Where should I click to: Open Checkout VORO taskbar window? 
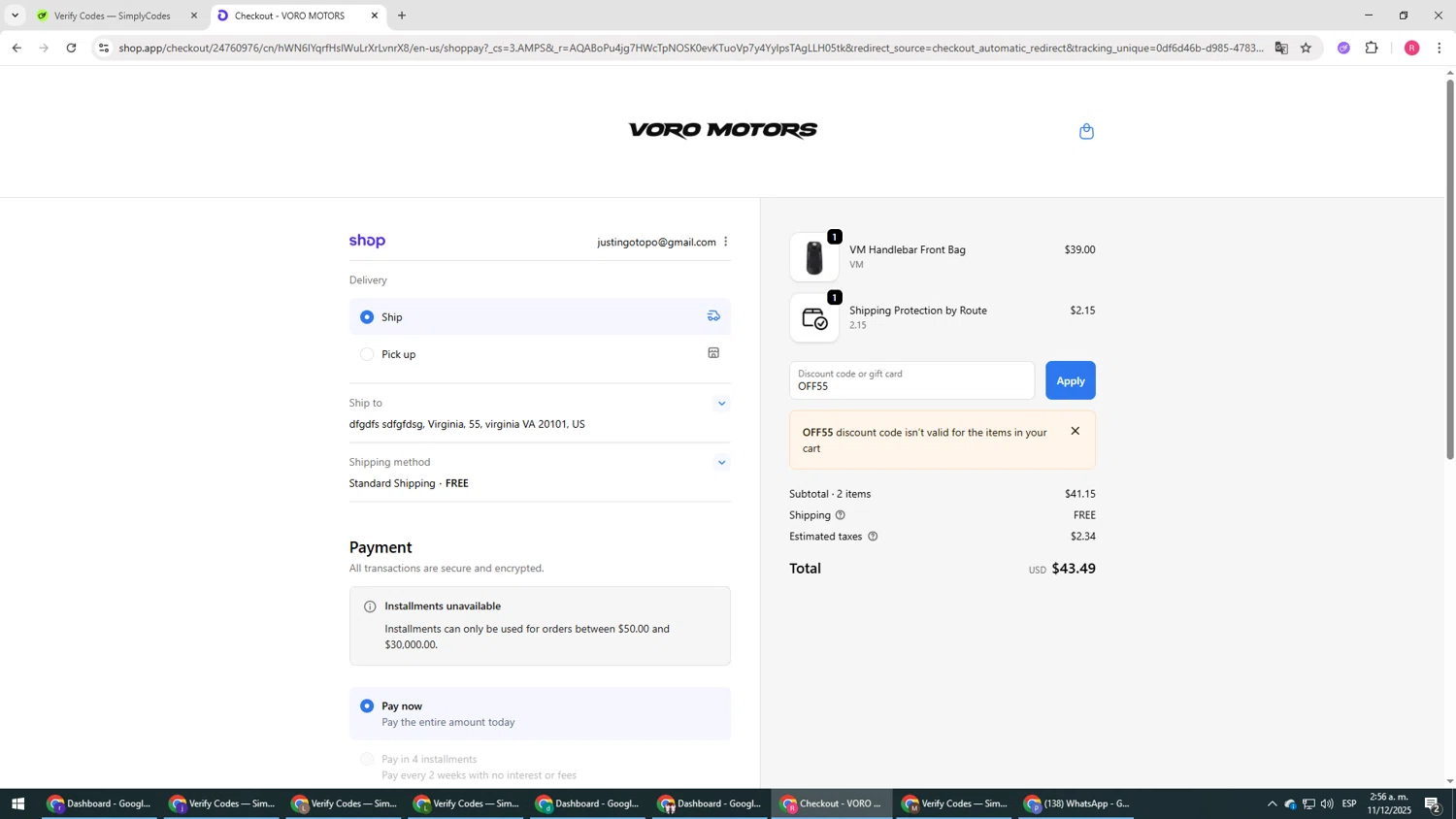pyautogui.click(x=832, y=804)
